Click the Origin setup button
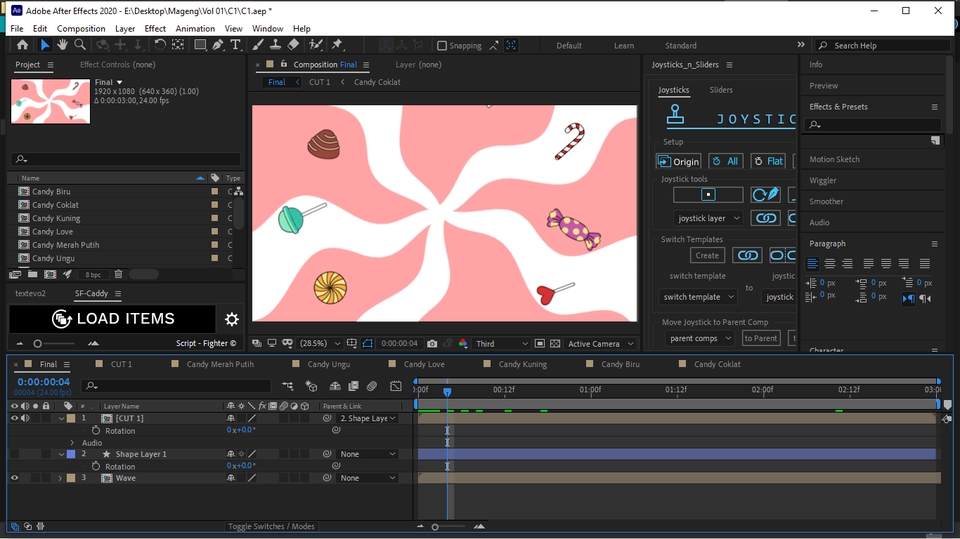The image size is (960, 539). coord(678,161)
